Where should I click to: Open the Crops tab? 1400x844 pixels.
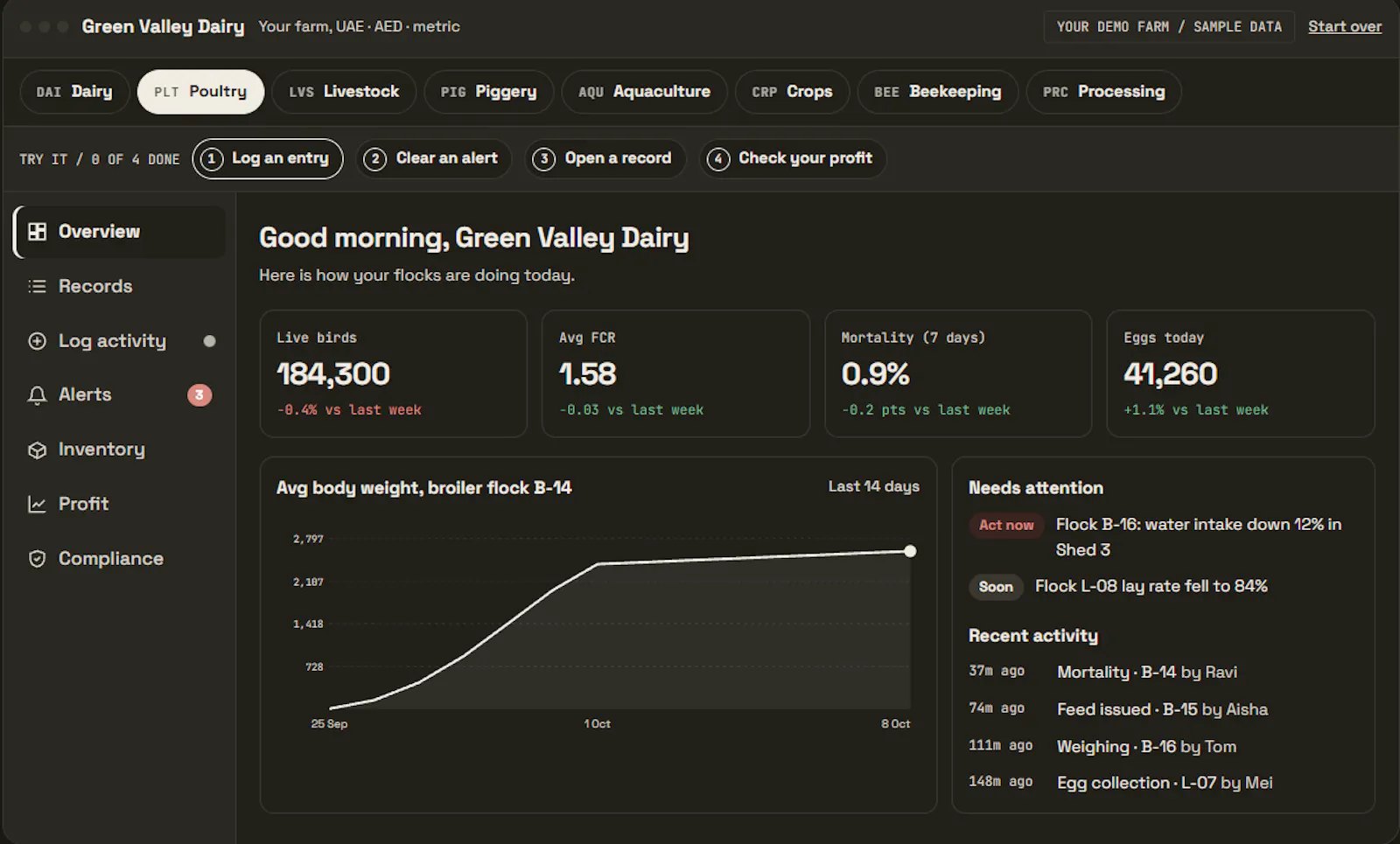(792, 92)
